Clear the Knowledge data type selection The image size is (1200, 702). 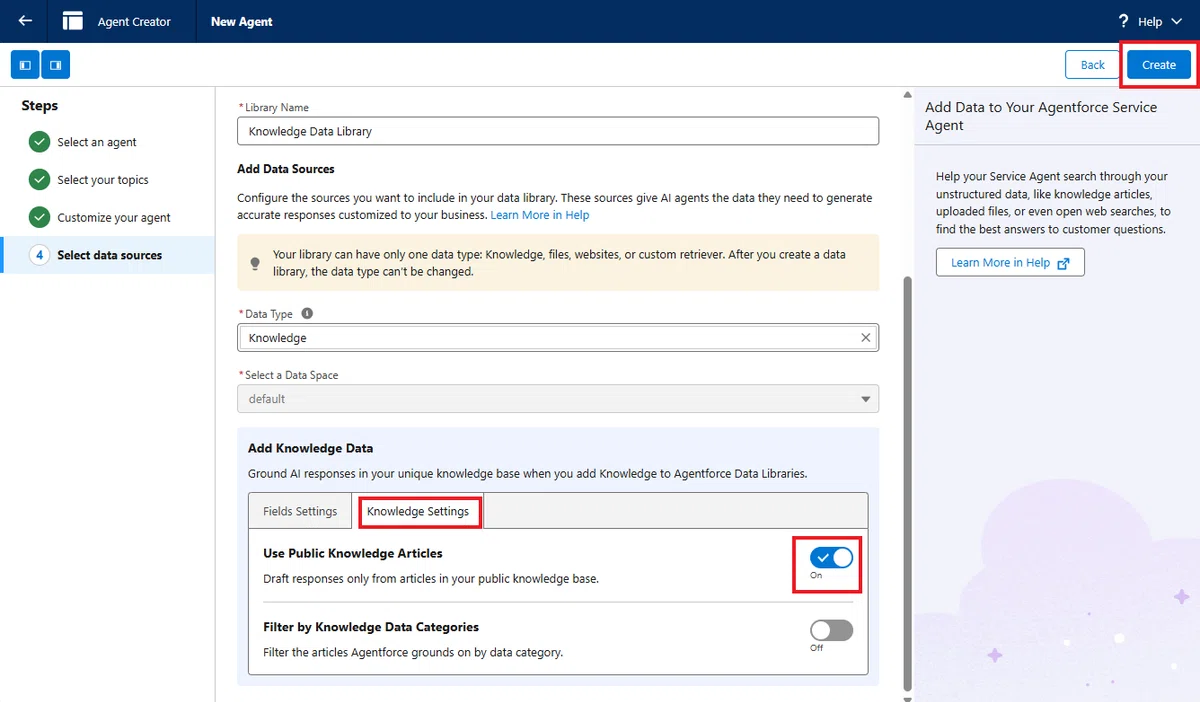(866, 338)
